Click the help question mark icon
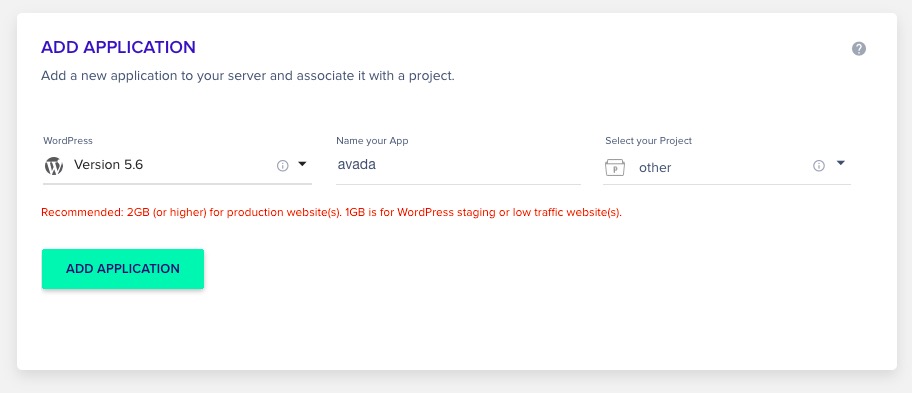Screen dimensions: 912x393 859,49
